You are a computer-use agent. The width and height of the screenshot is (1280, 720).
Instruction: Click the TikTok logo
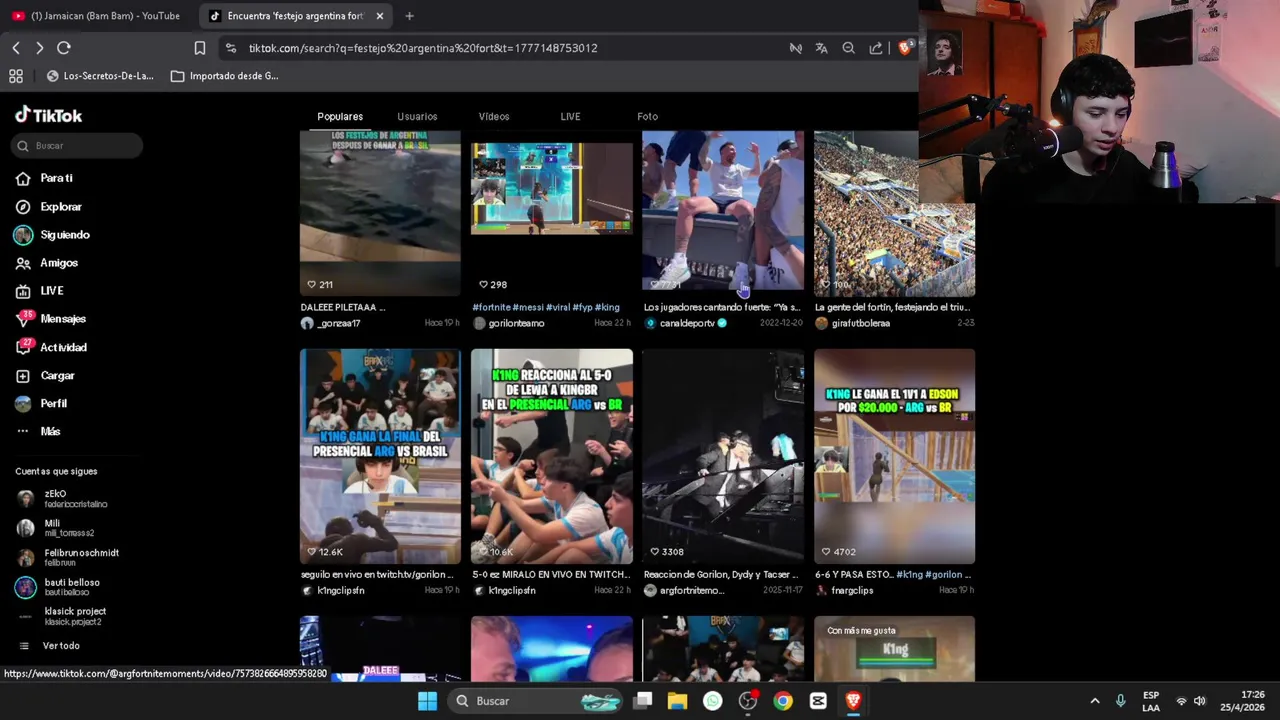click(x=48, y=115)
